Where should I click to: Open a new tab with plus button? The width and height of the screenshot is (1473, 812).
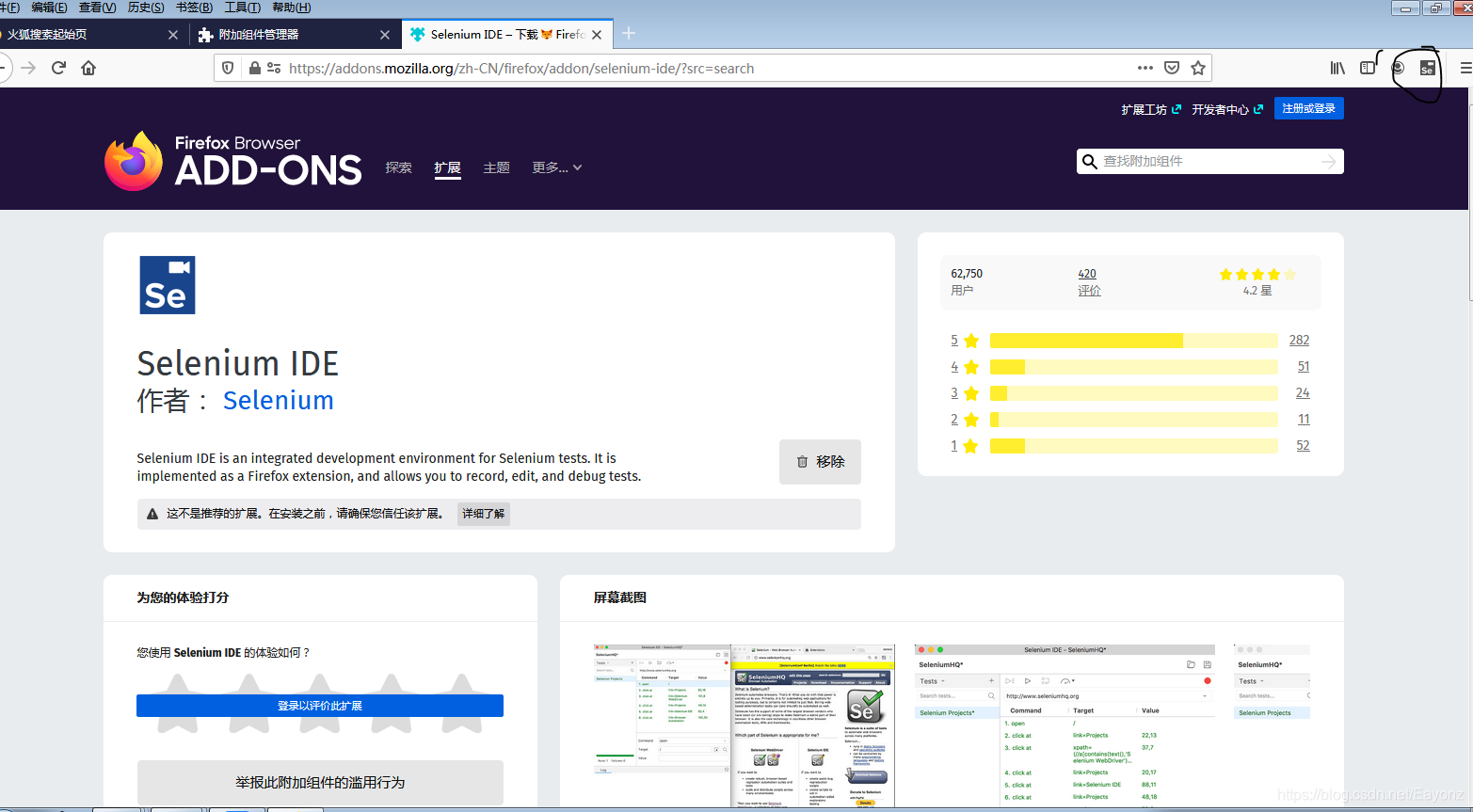click(x=629, y=34)
